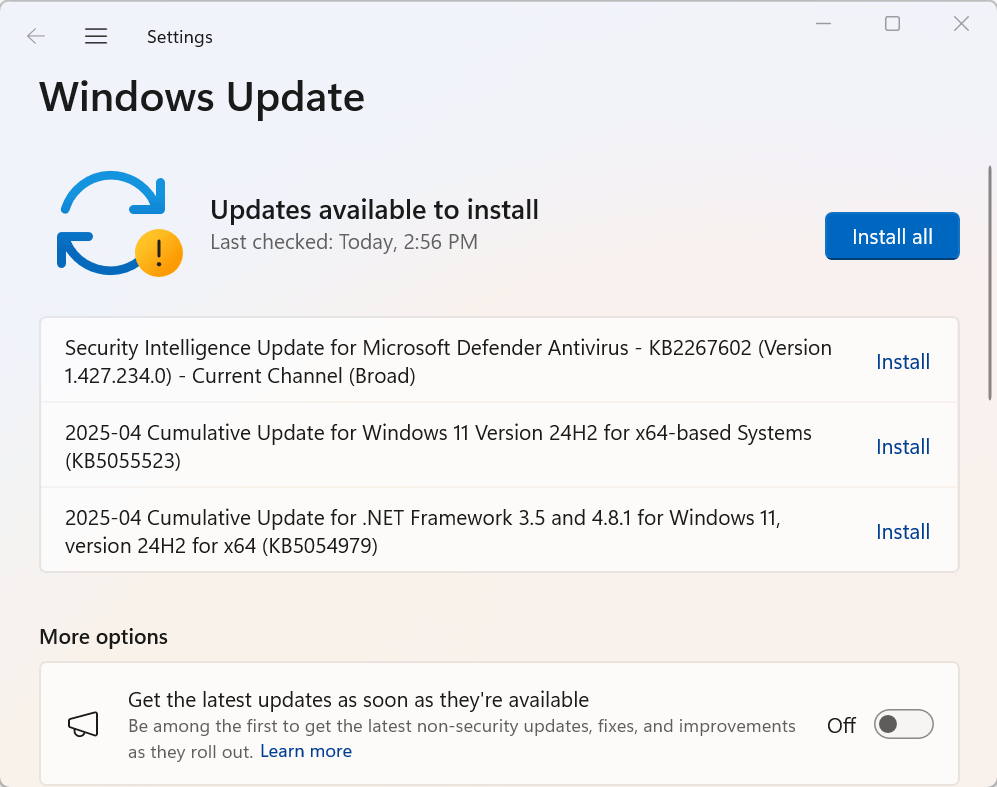Screen dimensions: 997x787
Task: Click the Last checked timestamp text
Action: point(344,242)
